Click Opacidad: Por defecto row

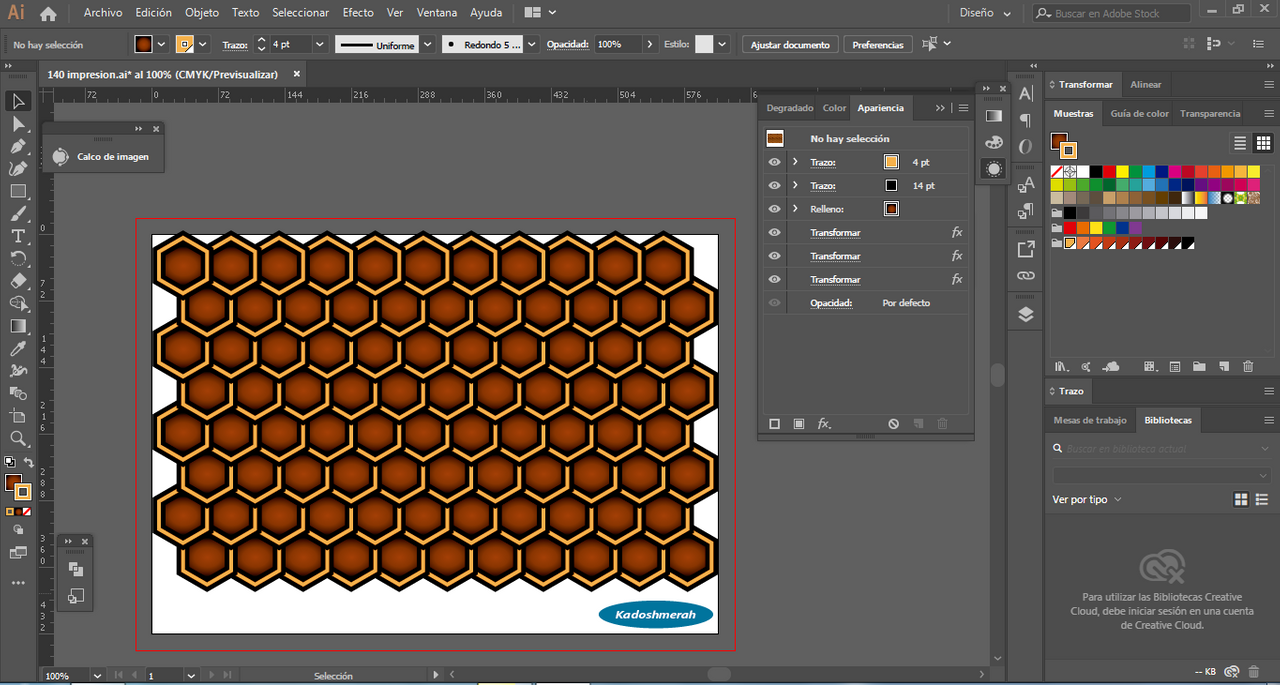click(x=867, y=303)
